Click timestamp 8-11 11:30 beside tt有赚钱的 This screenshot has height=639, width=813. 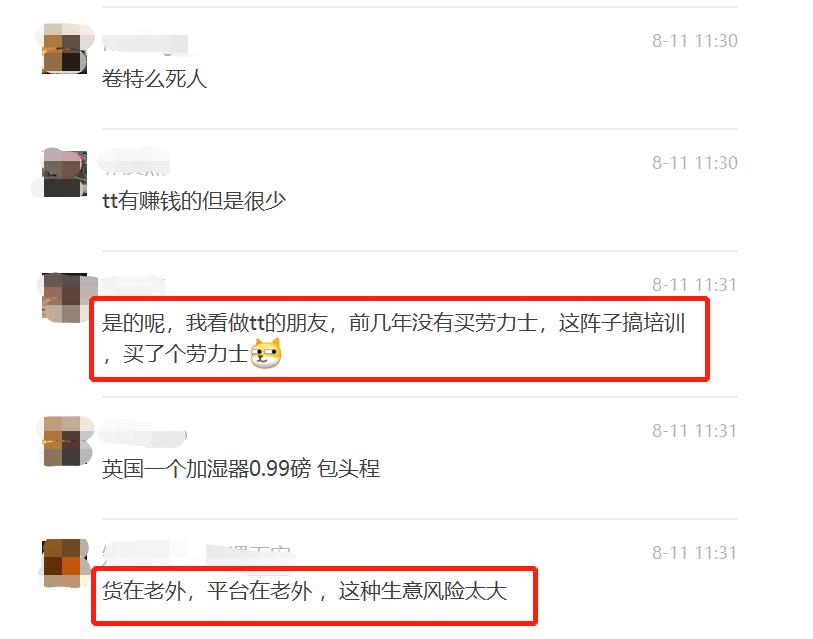pyautogui.click(x=695, y=163)
